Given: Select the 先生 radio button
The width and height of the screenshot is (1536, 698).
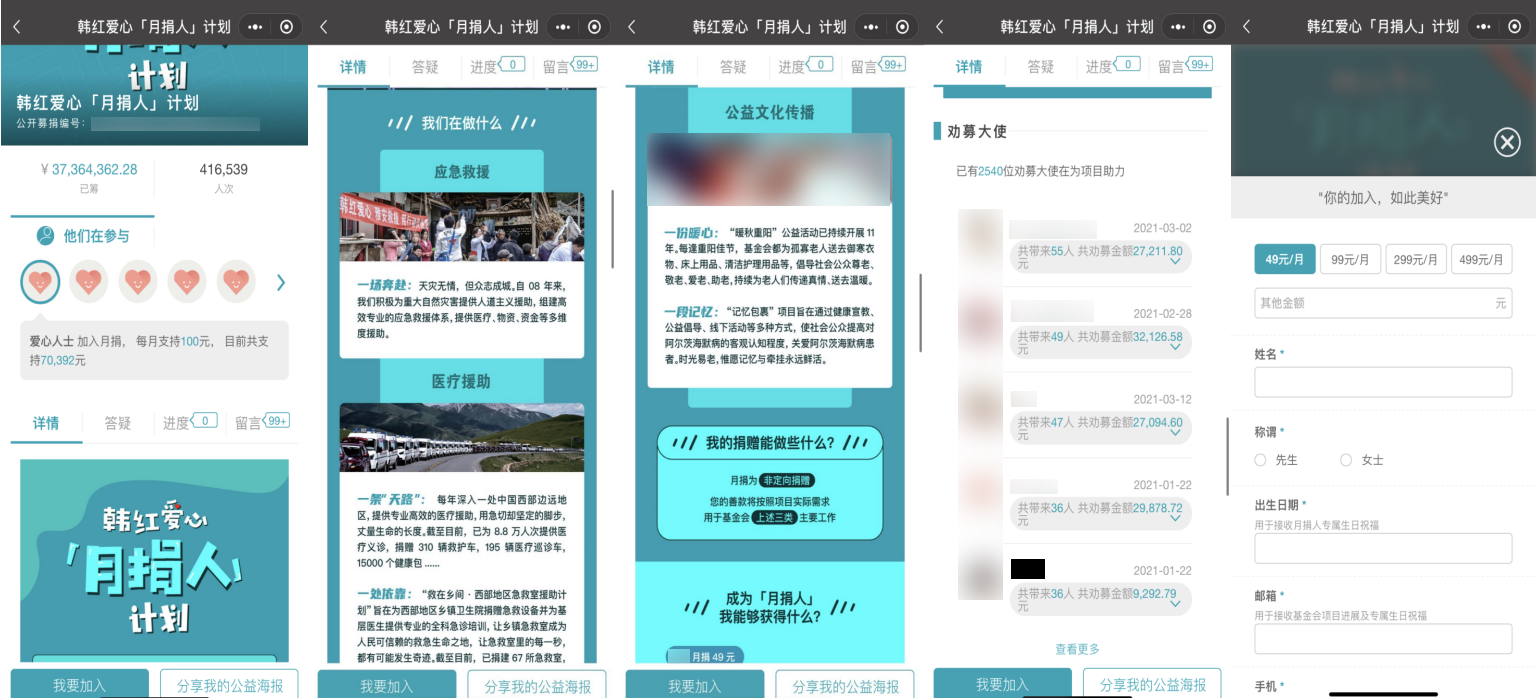Looking at the screenshot, I should tap(1260, 460).
